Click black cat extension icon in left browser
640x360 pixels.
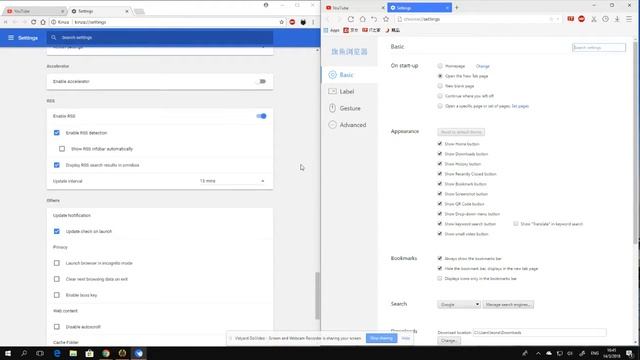coord(303,22)
